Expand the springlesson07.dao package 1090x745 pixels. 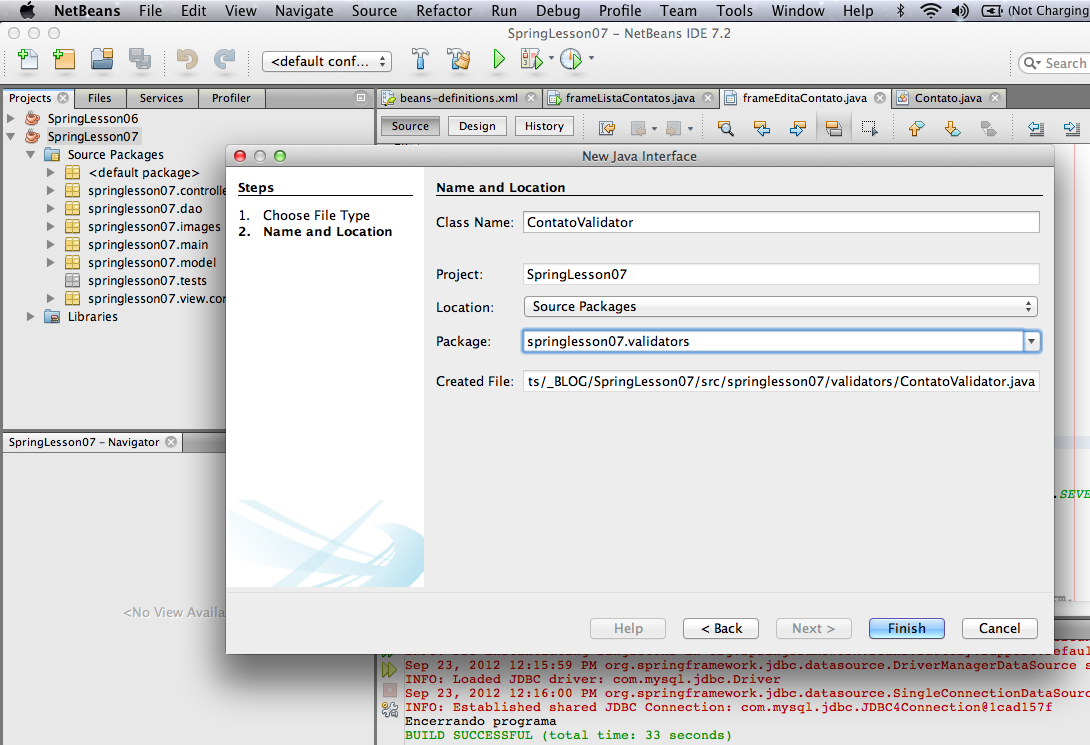50,208
